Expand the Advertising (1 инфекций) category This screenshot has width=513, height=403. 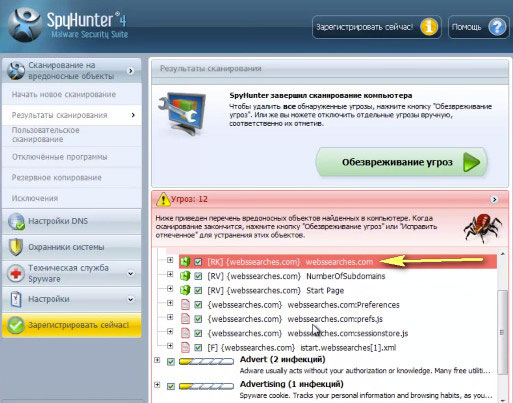[157, 385]
